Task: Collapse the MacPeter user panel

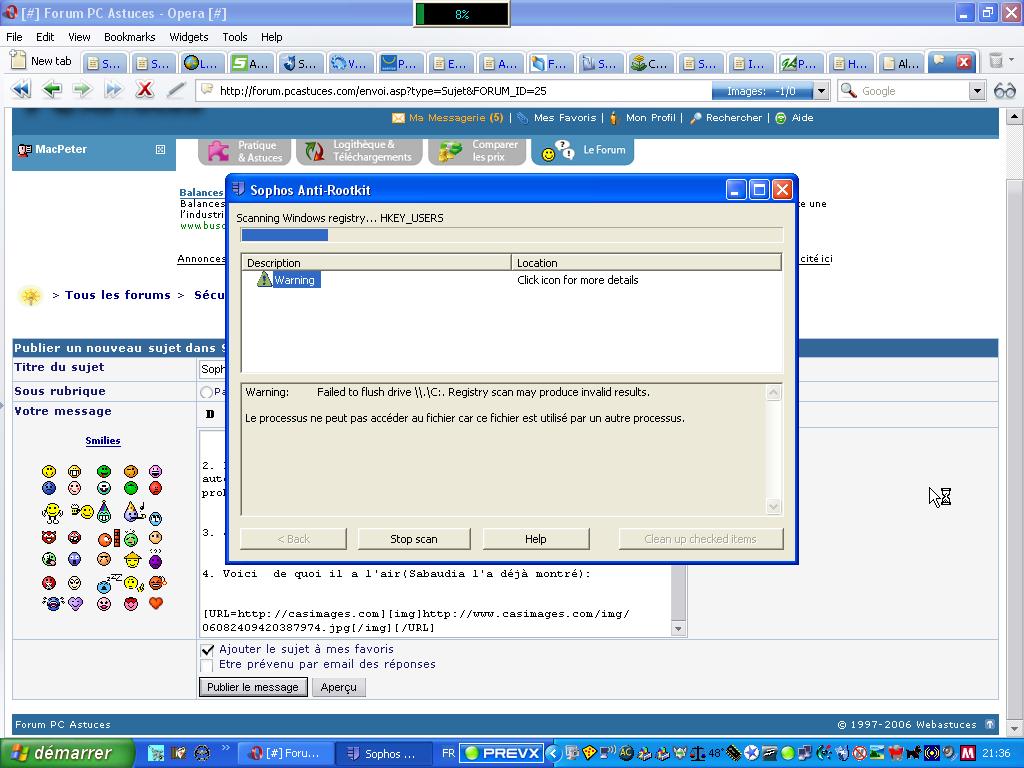Action: click(x=160, y=150)
